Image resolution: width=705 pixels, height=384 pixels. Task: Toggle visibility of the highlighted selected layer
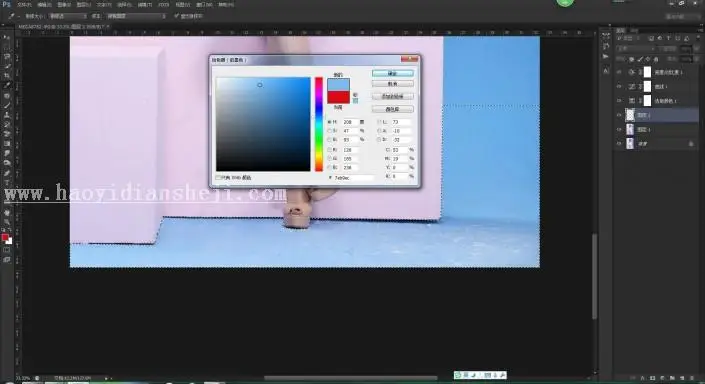click(619, 115)
